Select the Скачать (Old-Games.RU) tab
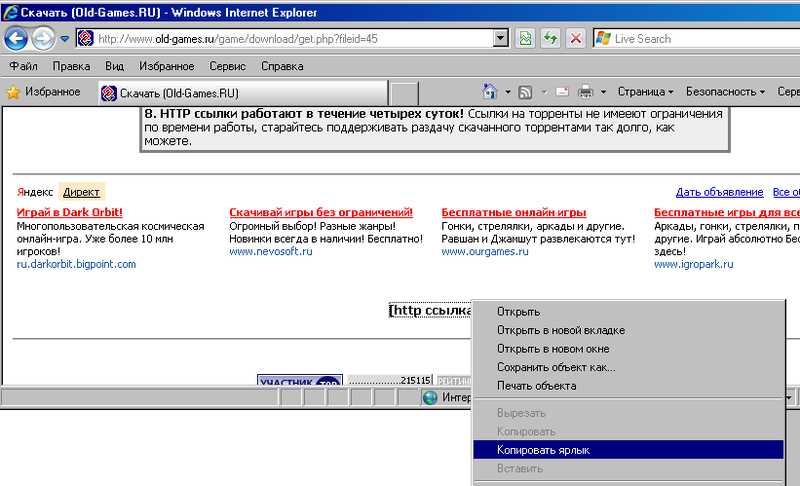This screenshot has width=800, height=486. pos(243,93)
